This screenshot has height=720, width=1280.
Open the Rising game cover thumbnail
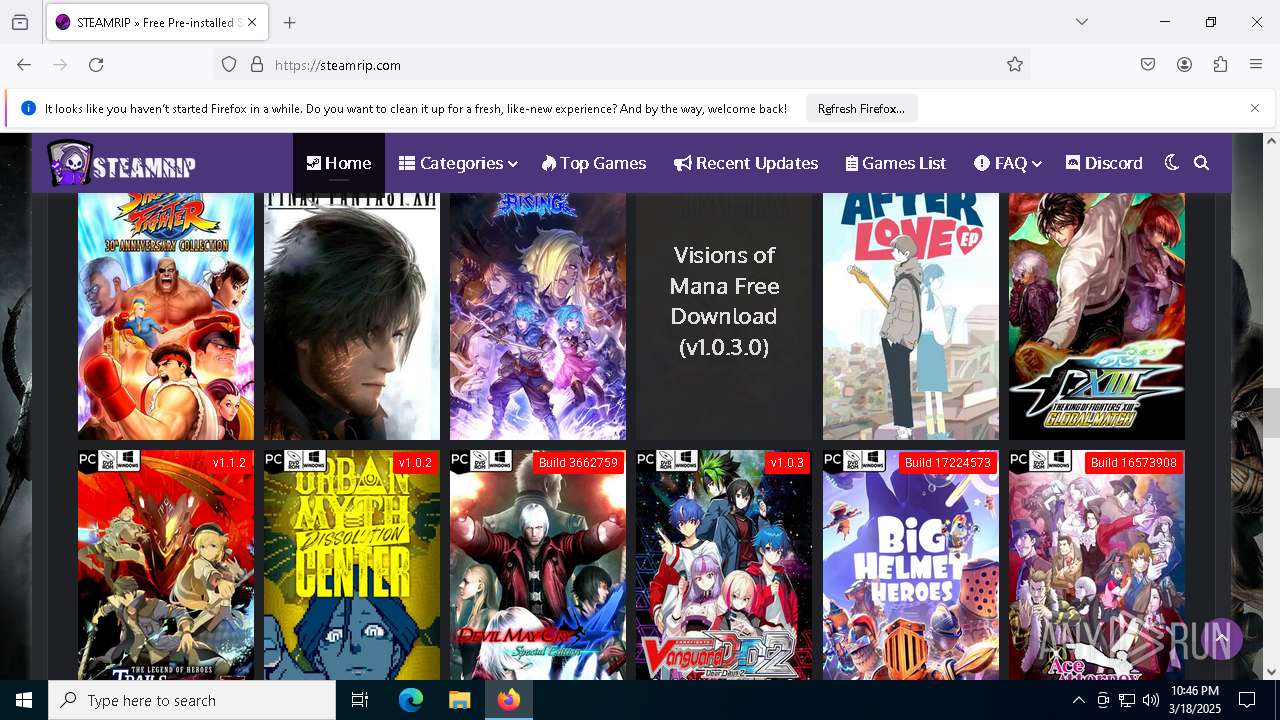(538, 316)
